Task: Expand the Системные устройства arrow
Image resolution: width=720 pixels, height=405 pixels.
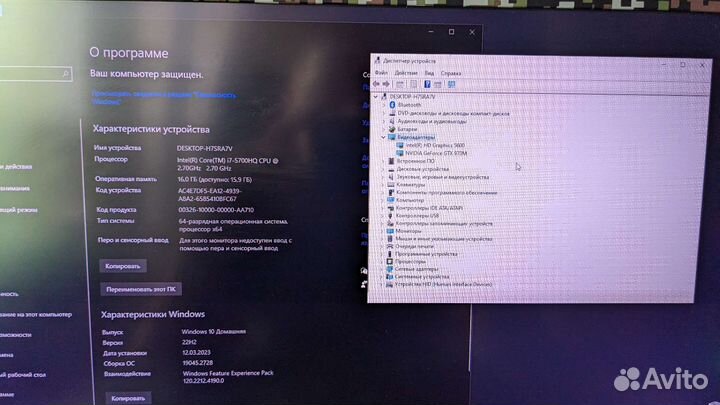Action: click(x=381, y=277)
